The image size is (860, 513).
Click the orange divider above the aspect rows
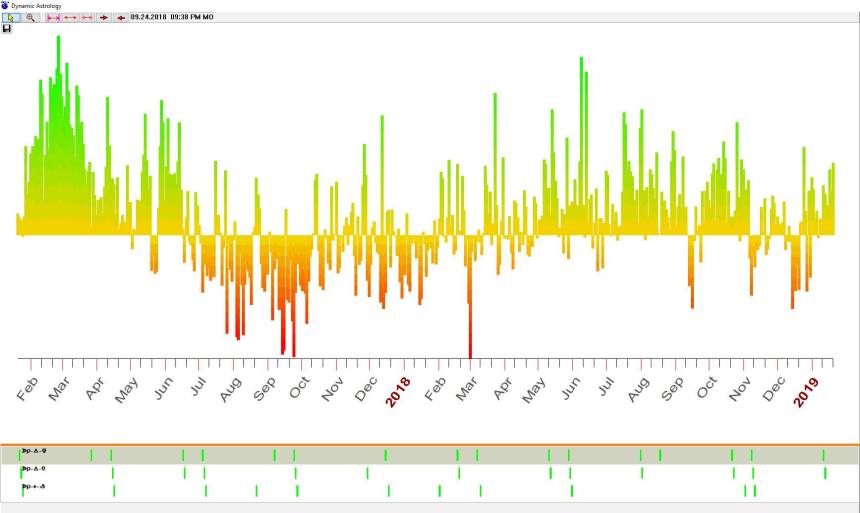(430, 444)
